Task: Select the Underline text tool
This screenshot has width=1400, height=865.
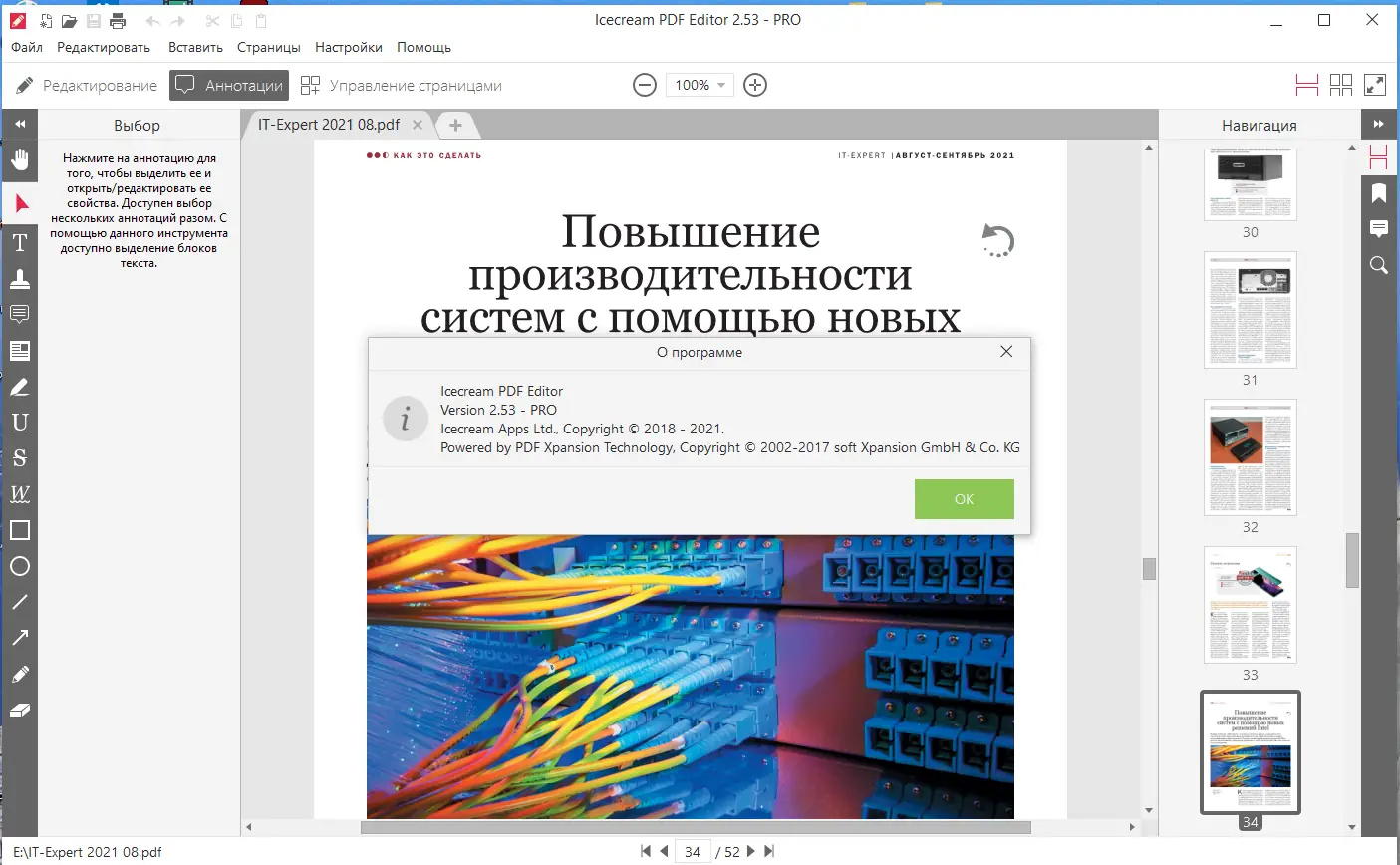Action: pyautogui.click(x=20, y=423)
